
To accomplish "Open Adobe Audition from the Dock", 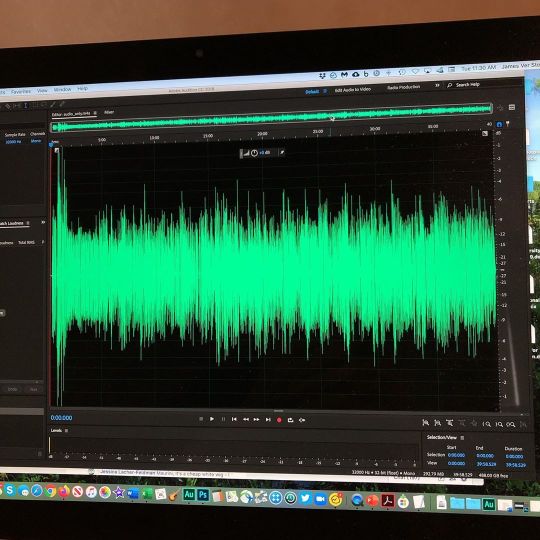I will point(189,495).
